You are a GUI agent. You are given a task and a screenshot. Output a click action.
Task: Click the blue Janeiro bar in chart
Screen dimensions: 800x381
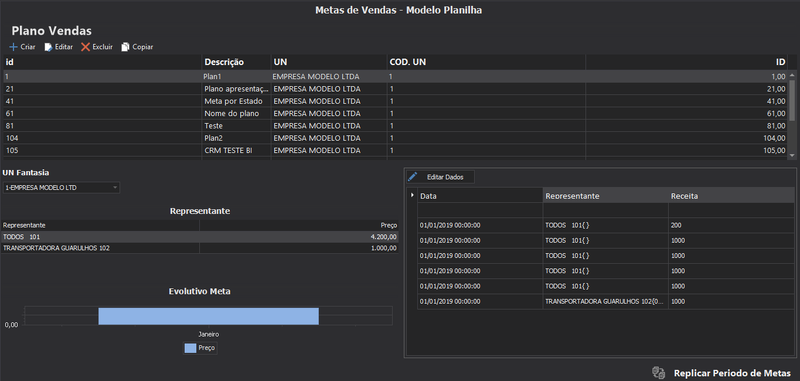point(209,316)
